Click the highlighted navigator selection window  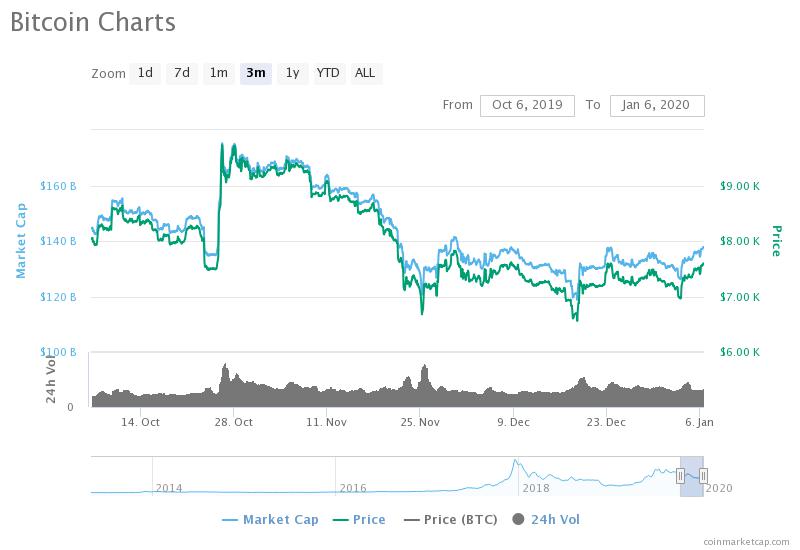tap(692, 477)
